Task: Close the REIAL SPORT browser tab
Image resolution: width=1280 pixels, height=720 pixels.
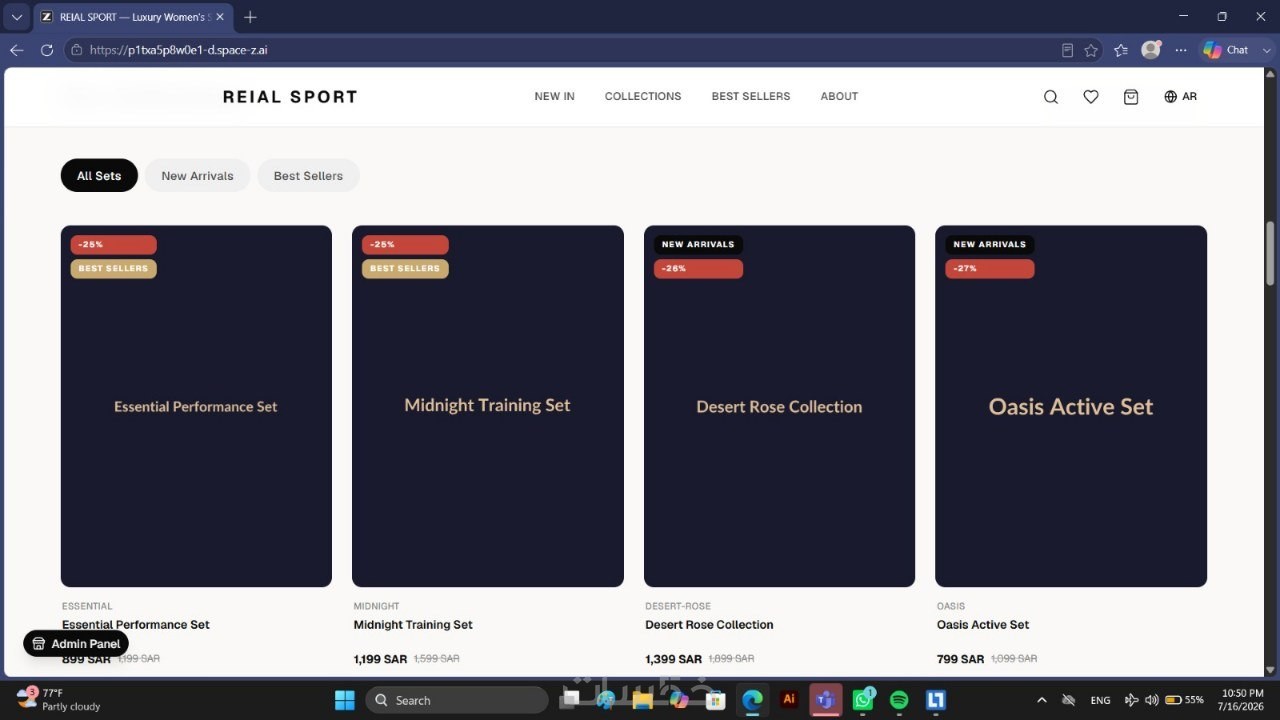Action: (x=220, y=17)
